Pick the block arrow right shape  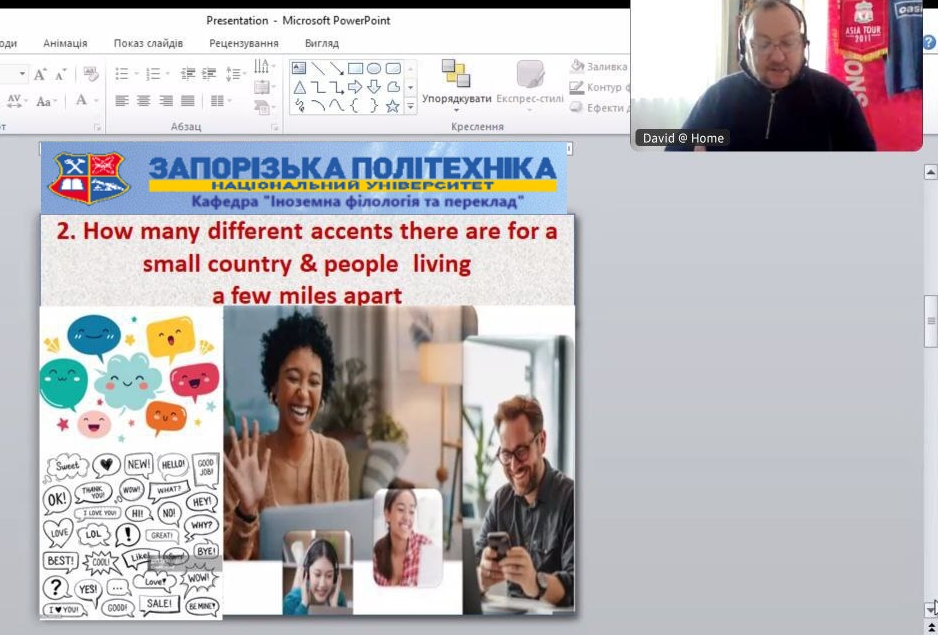pyautogui.click(x=355, y=87)
